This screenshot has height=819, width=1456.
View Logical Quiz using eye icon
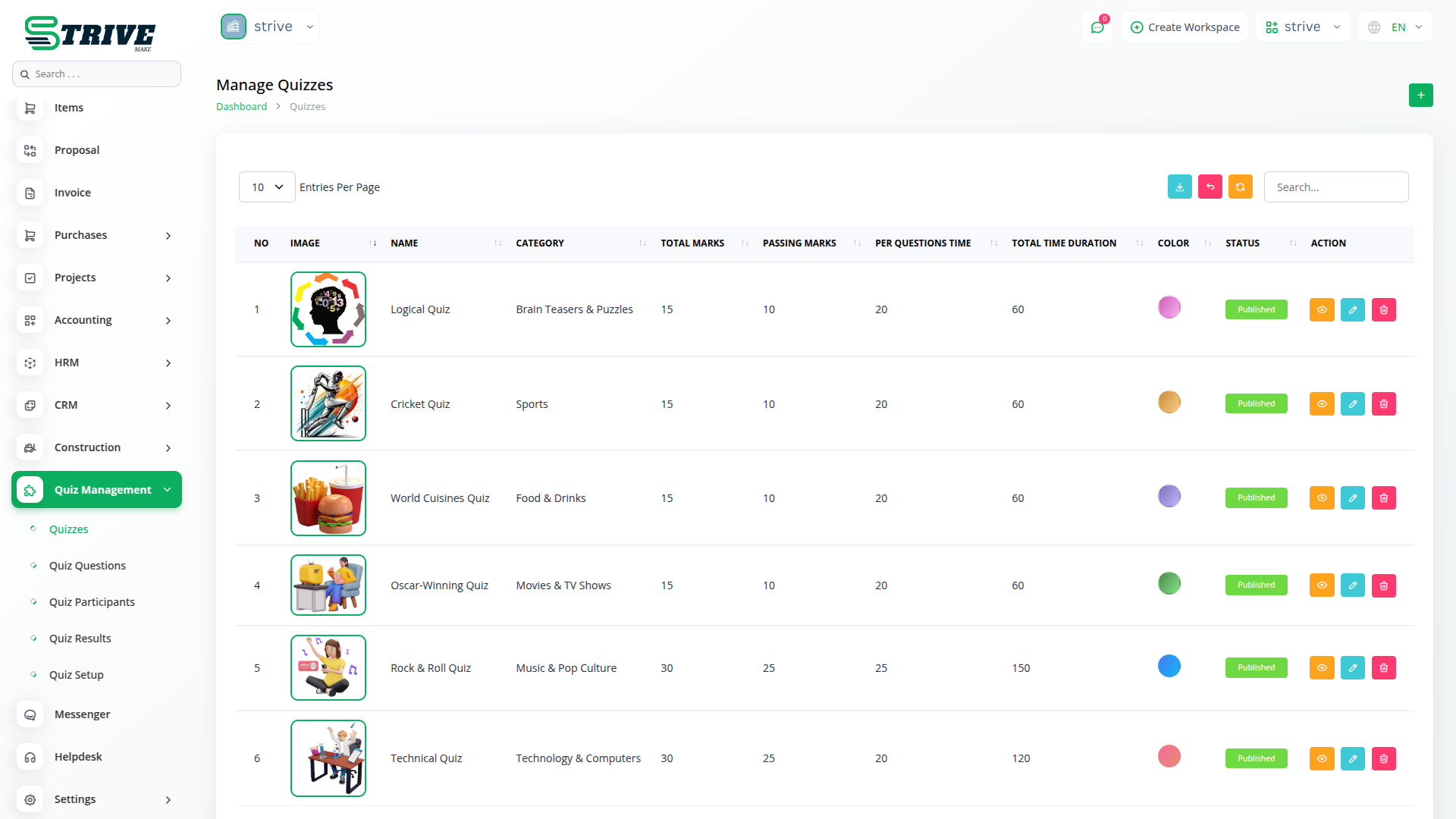[x=1321, y=309]
